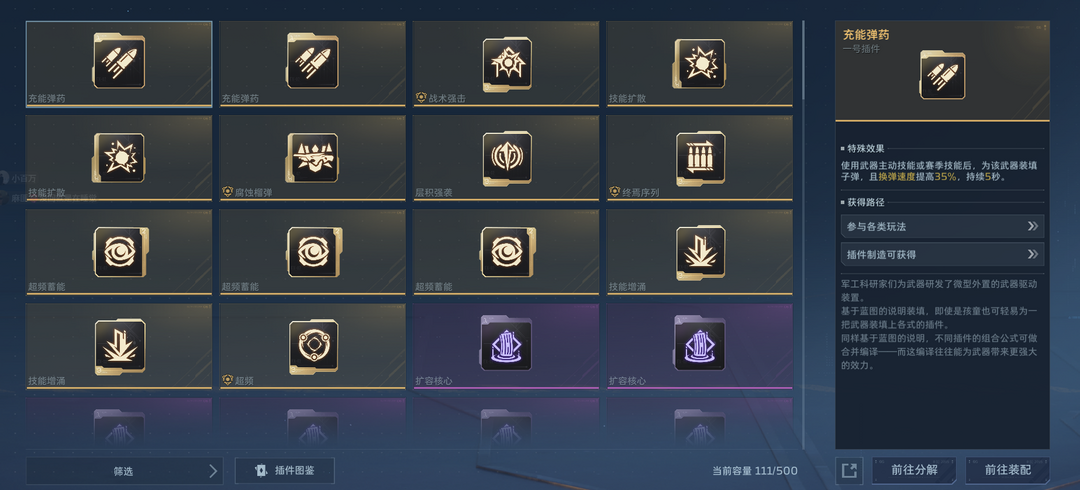The width and height of the screenshot is (1080, 490).
Task: Expand the 参与各类玩法 acquisition path
Action: [x=942, y=226]
